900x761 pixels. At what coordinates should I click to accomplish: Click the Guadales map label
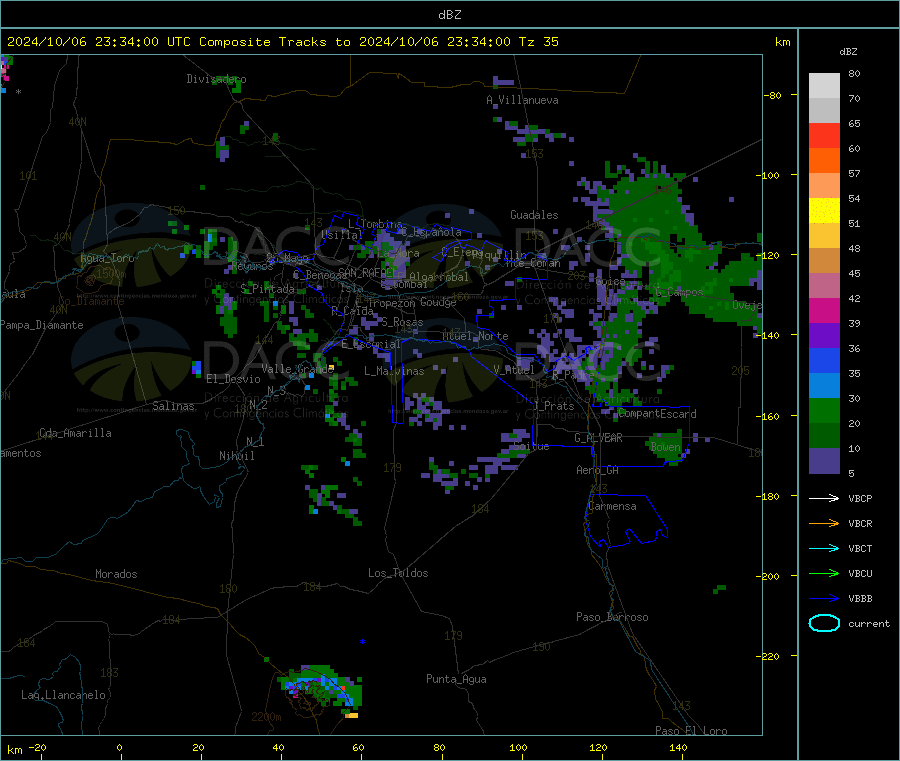click(x=534, y=215)
